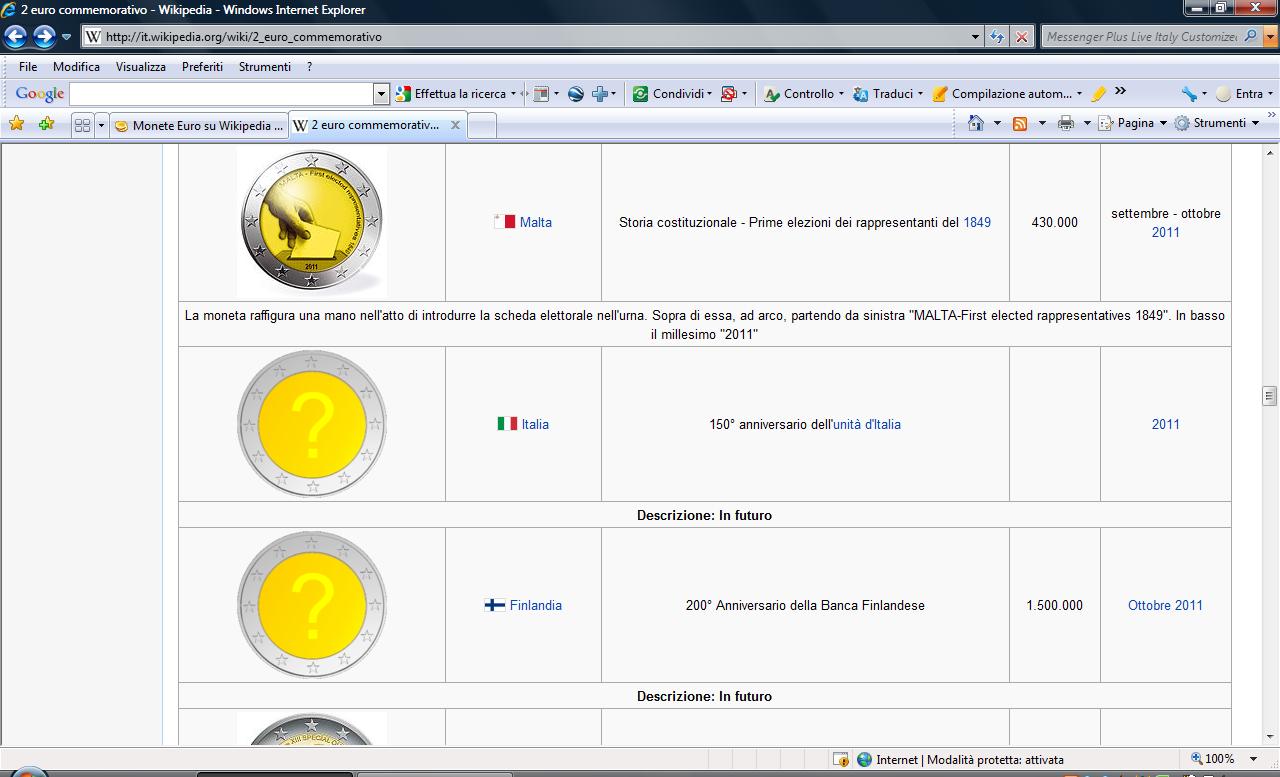
Task: Close the 2 euro commemorativo tab
Action: 455,125
